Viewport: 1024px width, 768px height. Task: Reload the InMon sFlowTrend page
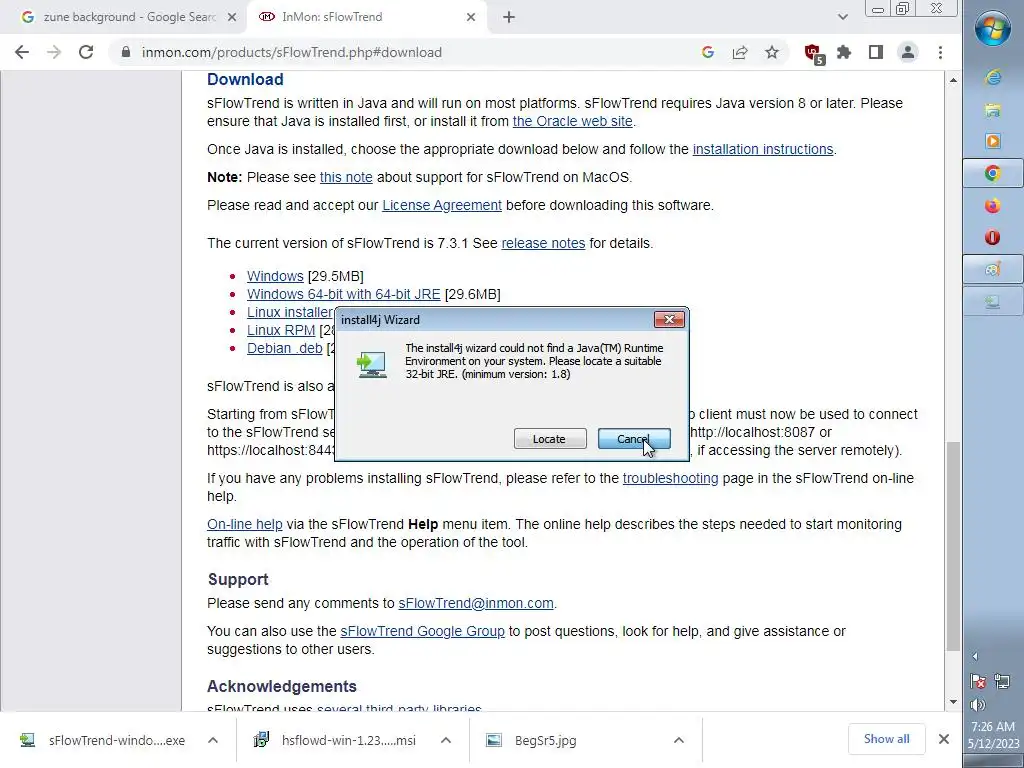pyautogui.click(x=86, y=52)
